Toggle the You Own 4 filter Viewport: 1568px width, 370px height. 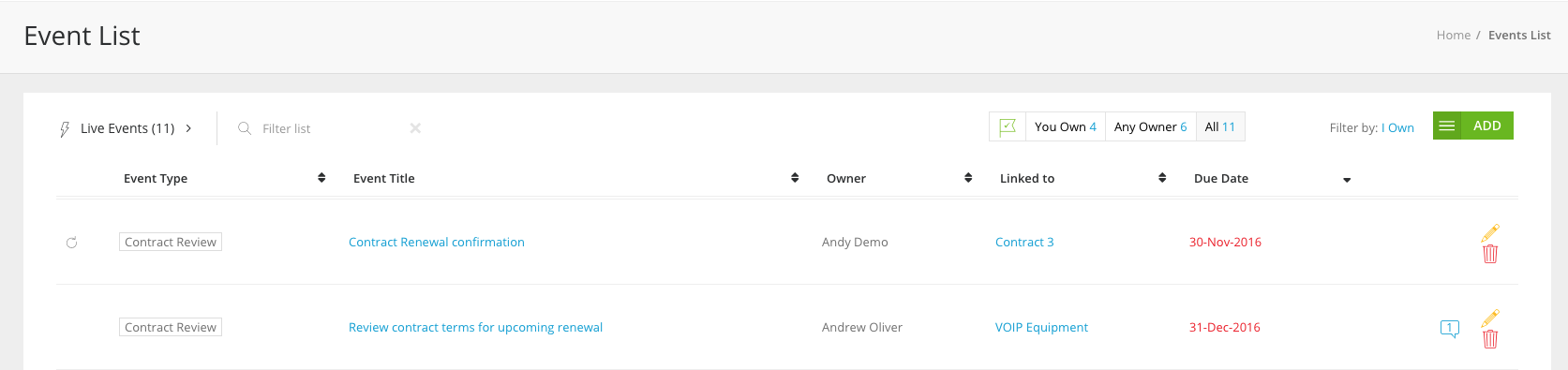[x=1066, y=126]
